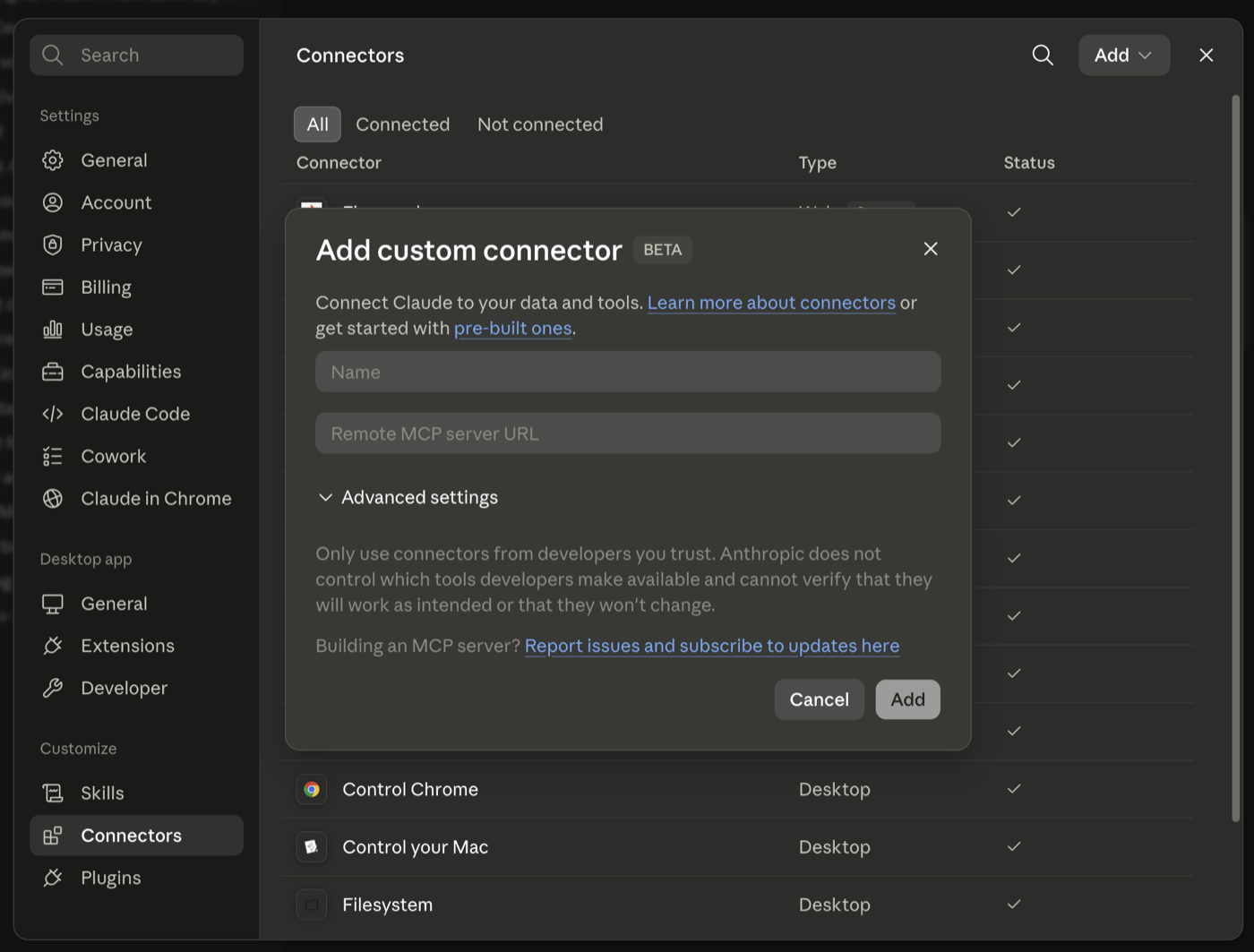Image resolution: width=1254 pixels, height=952 pixels.
Task: Open Learn more about connectors link
Action: tap(771, 303)
